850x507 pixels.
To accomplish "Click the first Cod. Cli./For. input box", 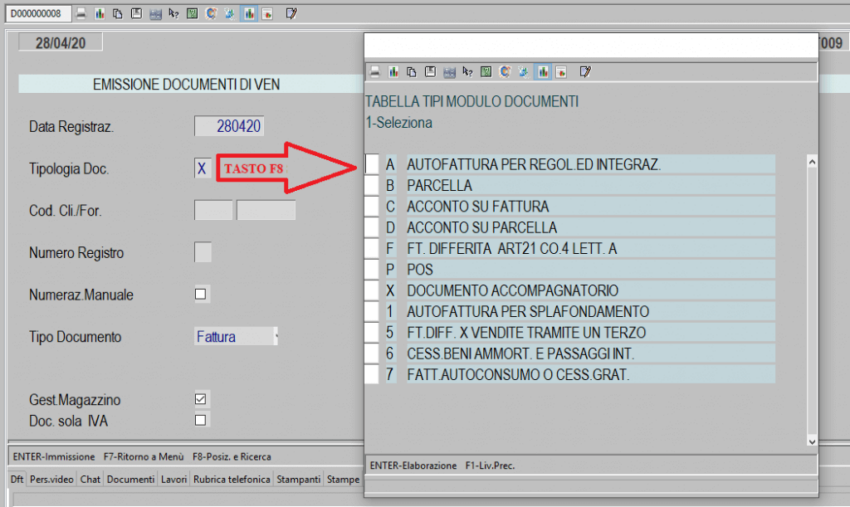I will [214, 210].
